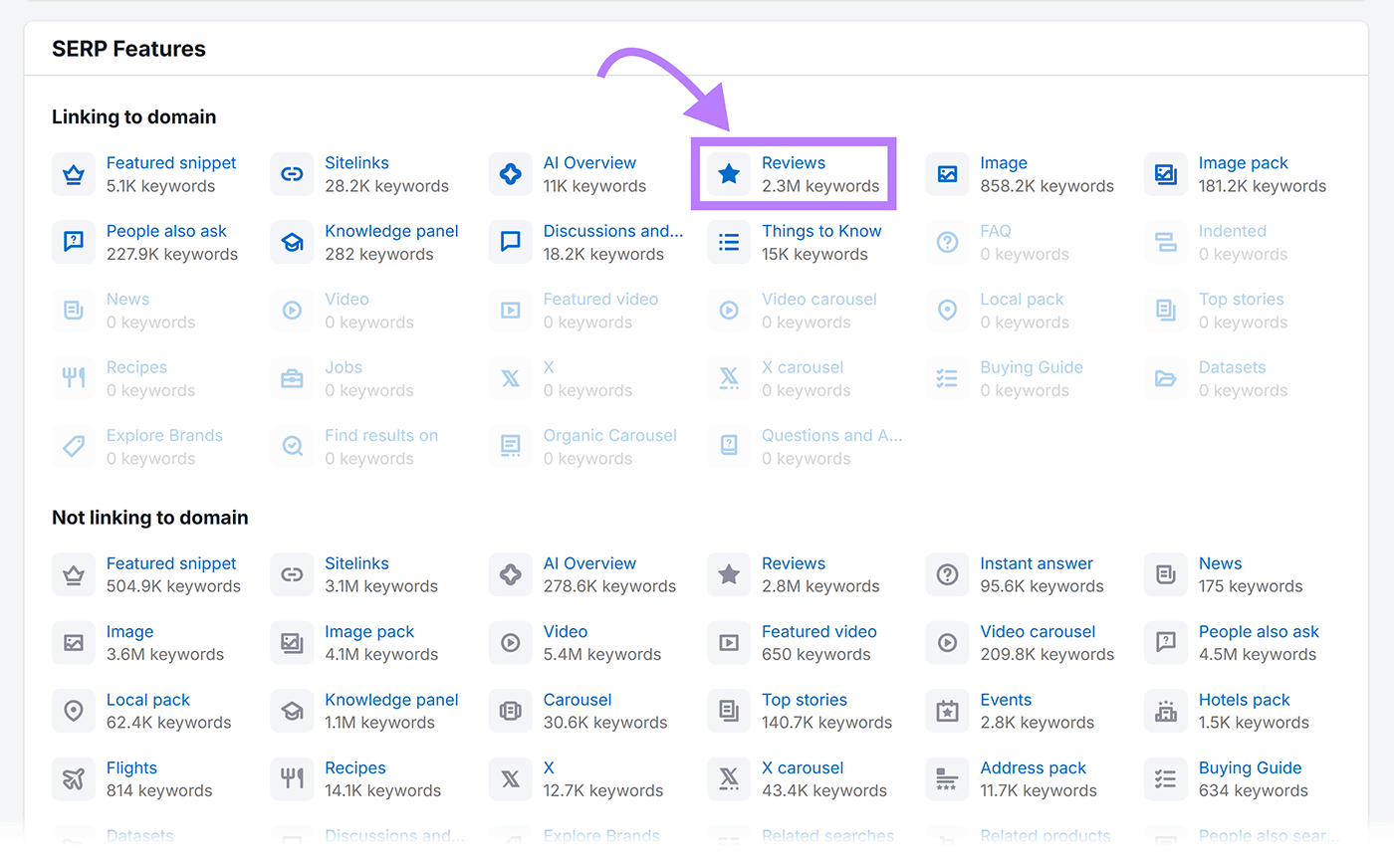Click the Sitelinks chain-link icon
The height and width of the screenshot is (868, 1394).
[x=292, y=173]
